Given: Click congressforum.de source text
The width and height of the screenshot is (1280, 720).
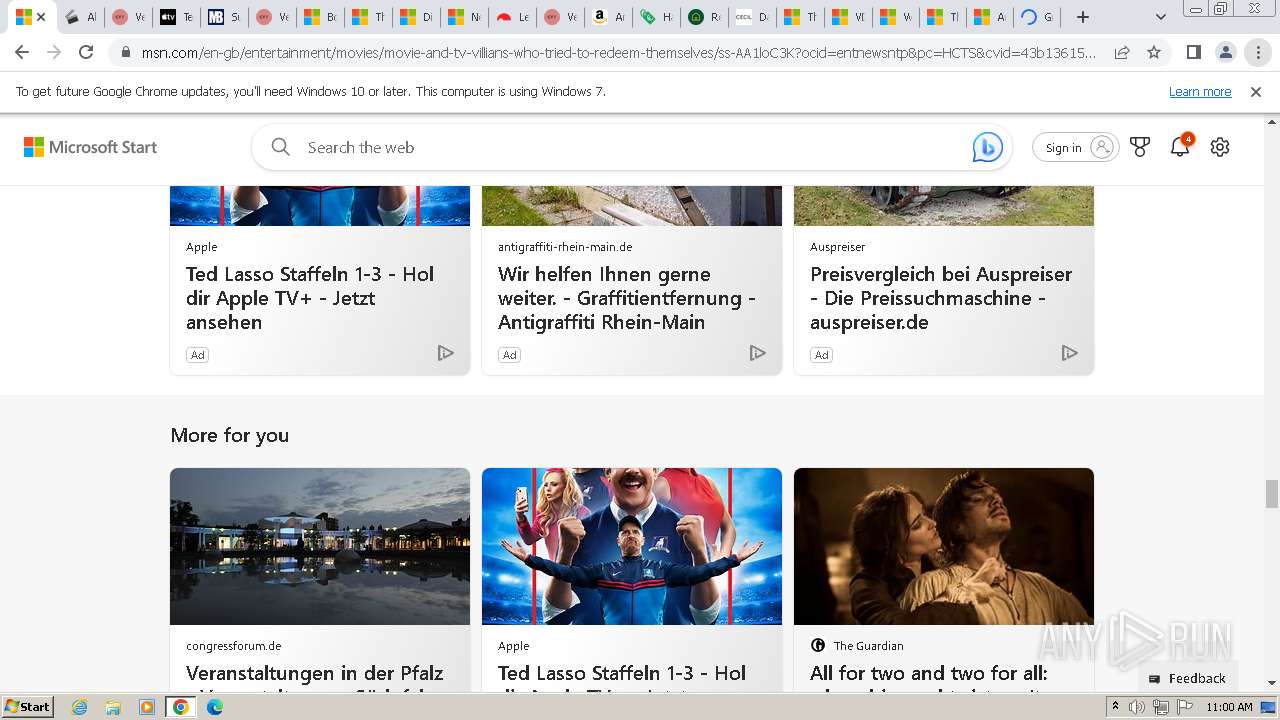Looking at the screenshot, I should (234, 646).
